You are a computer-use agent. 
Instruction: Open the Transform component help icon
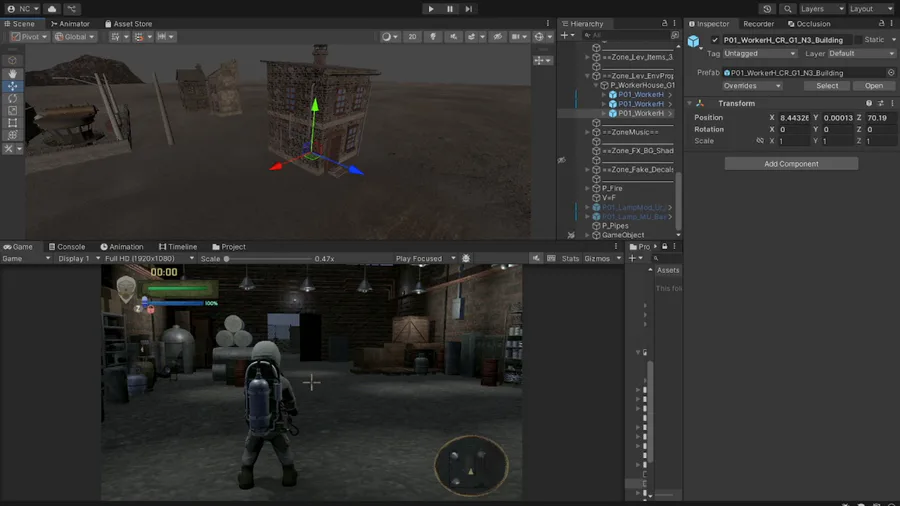tap(869, 103)
